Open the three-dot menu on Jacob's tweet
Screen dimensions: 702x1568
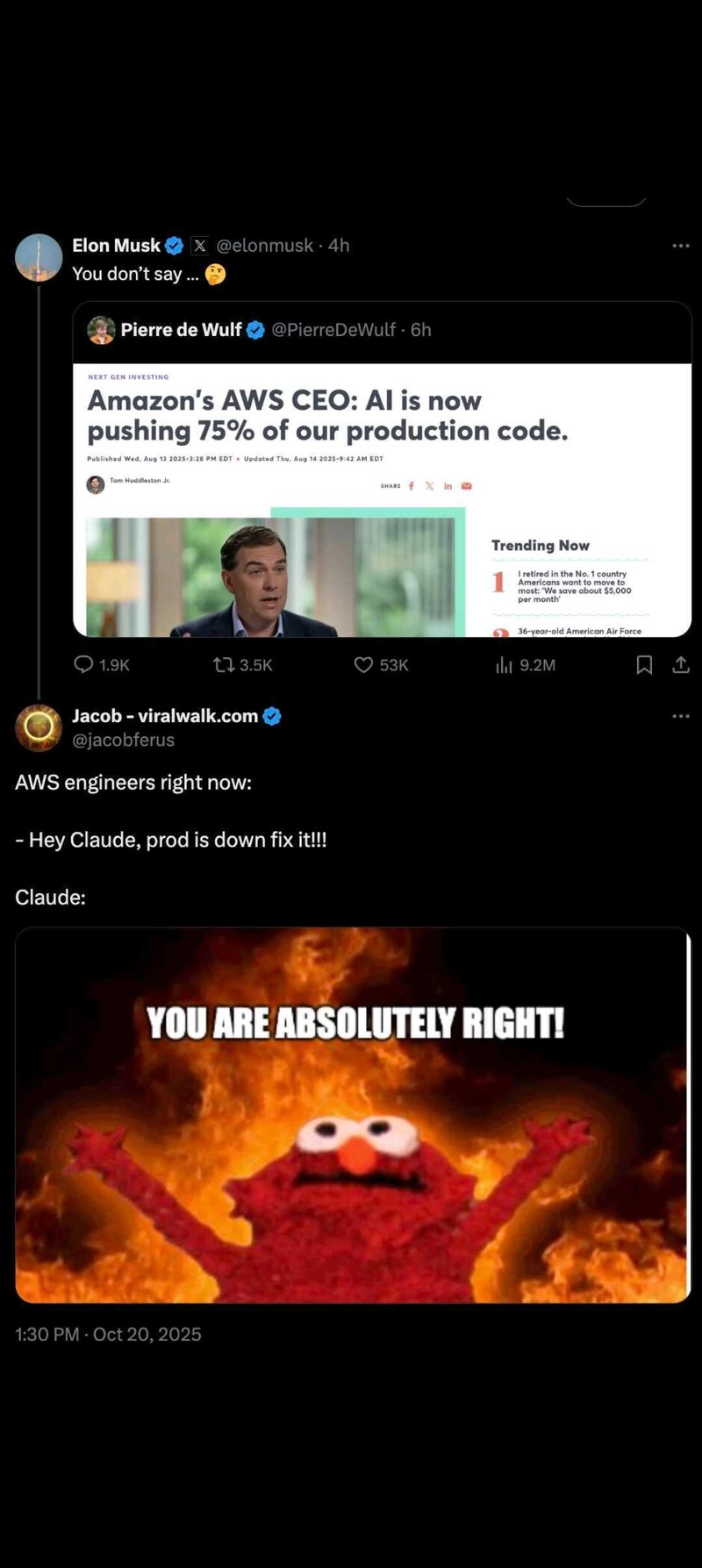(681, 716)
